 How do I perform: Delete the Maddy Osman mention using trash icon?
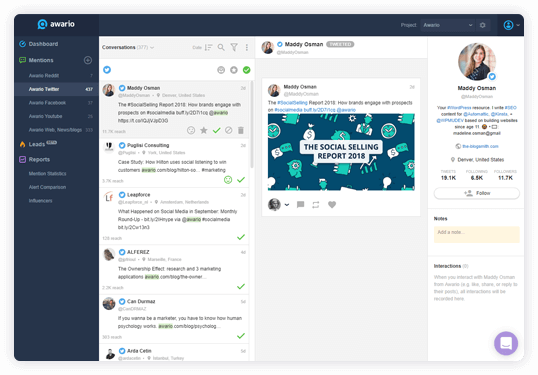coord(241,130)
